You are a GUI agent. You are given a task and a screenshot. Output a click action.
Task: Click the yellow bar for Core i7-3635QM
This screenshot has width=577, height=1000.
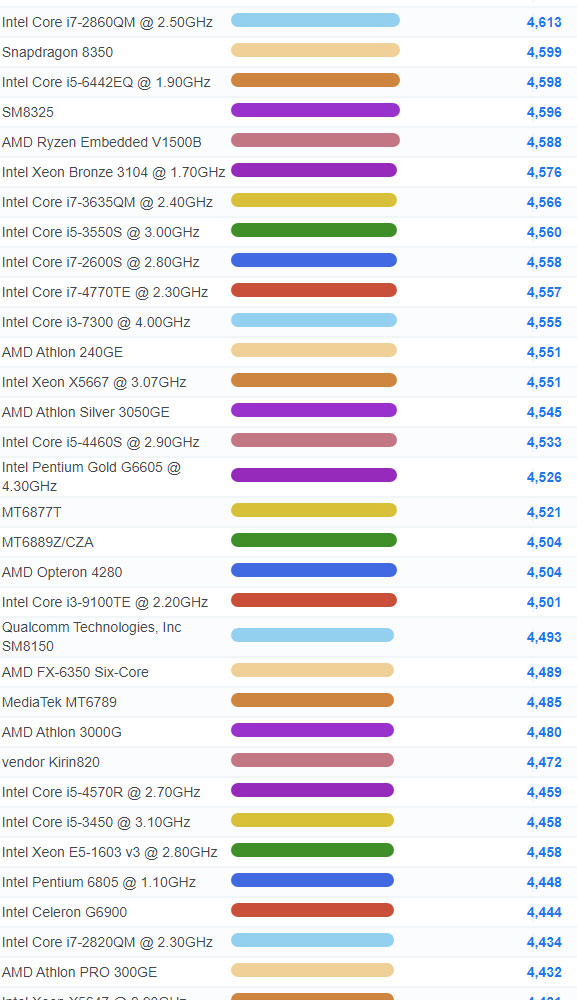(314, 200)
